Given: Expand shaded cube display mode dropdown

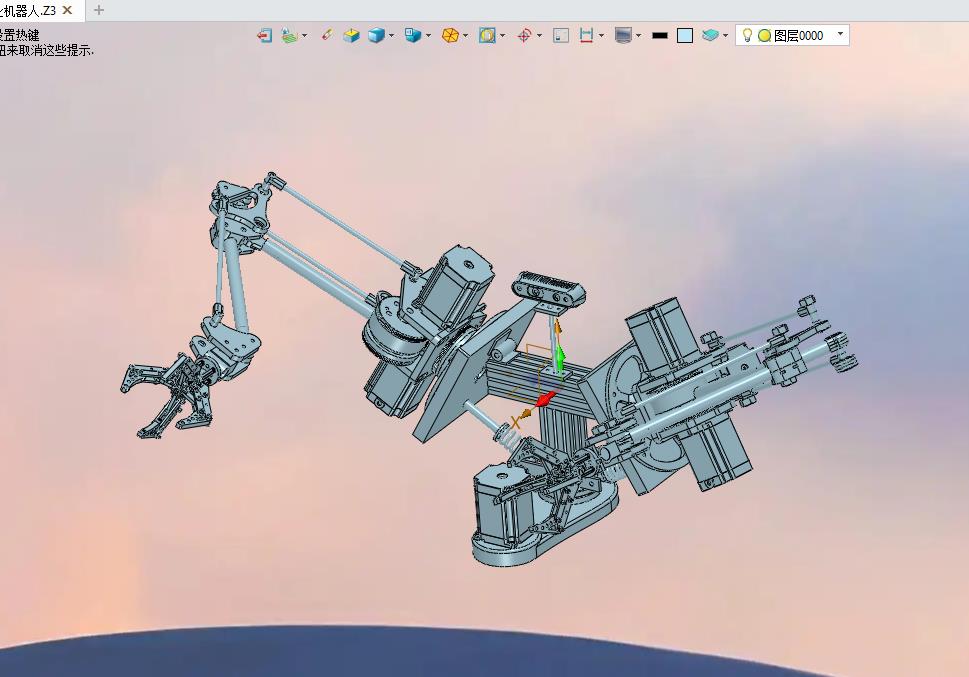Looking at the screenshot, I should pos(391,36).
